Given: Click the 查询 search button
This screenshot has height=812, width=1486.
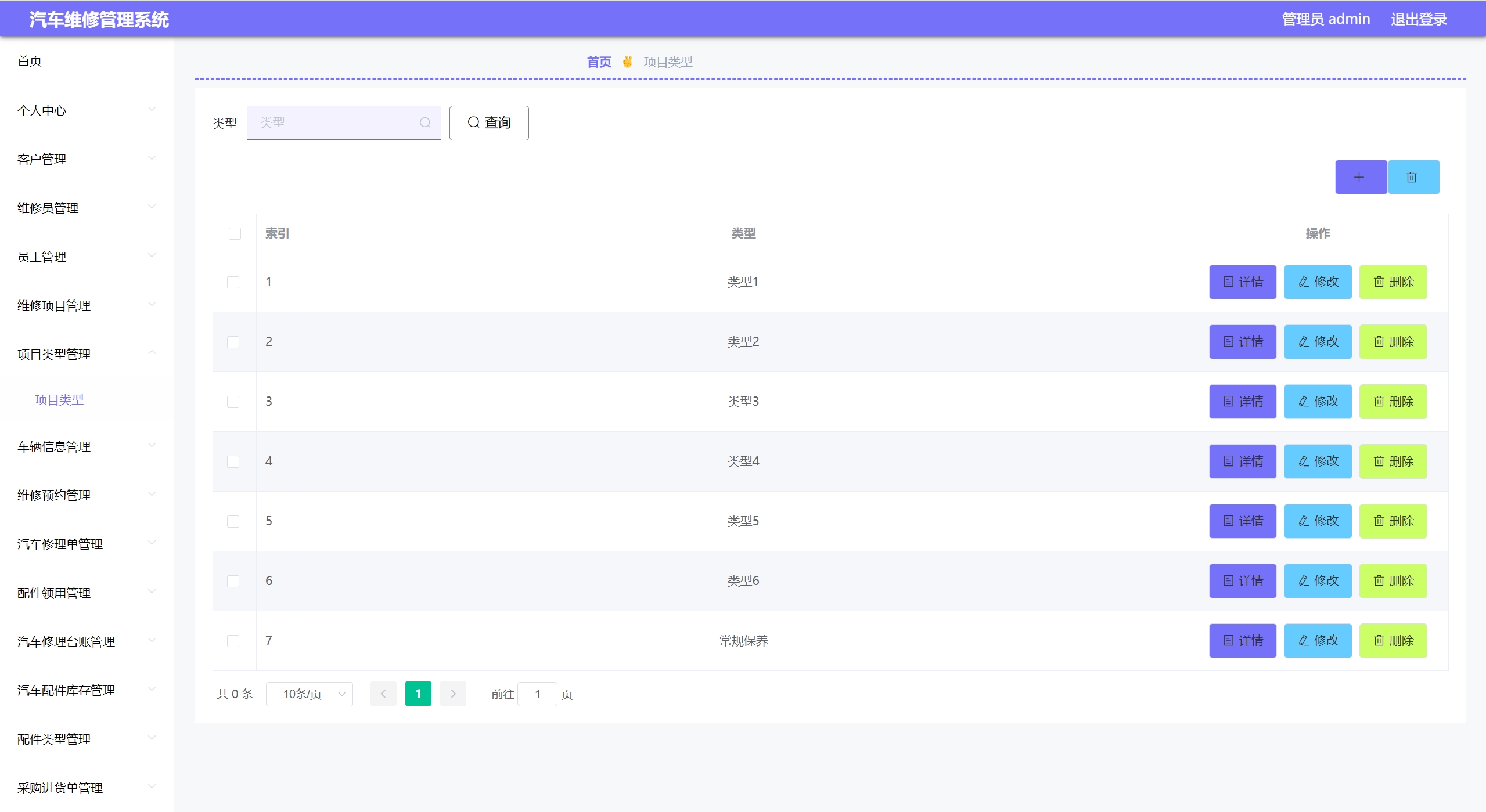Looking at the screenshot, I should tap(488, 122).
